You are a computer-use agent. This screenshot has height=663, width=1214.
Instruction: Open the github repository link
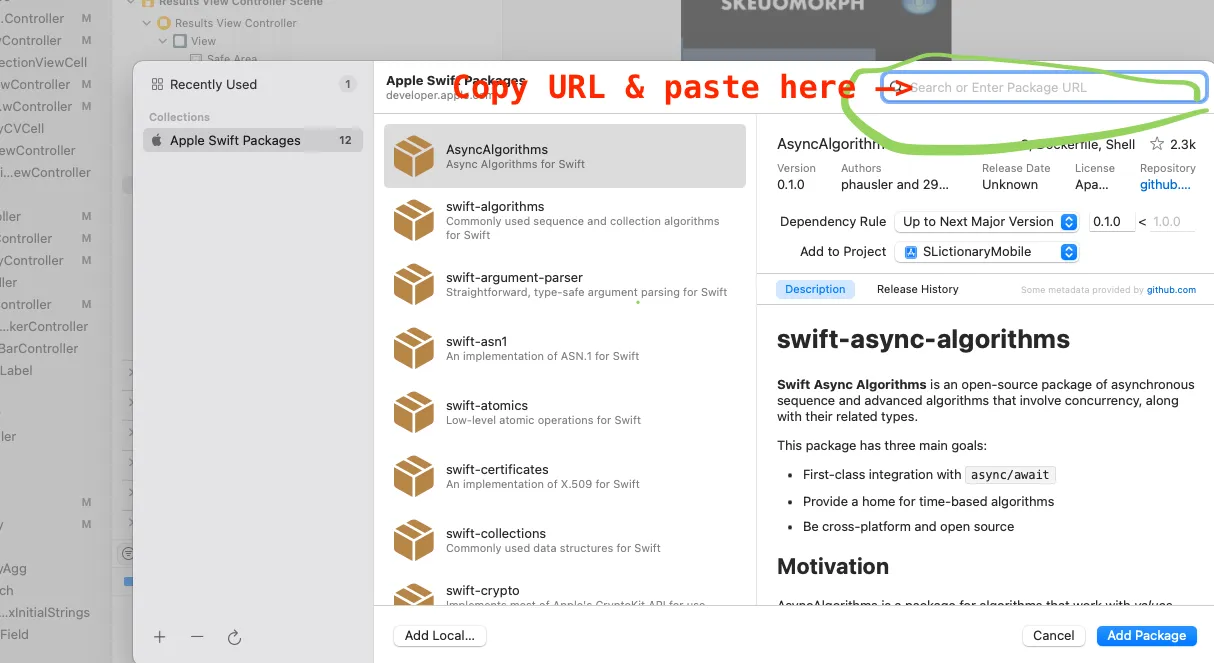point(1166,185)
